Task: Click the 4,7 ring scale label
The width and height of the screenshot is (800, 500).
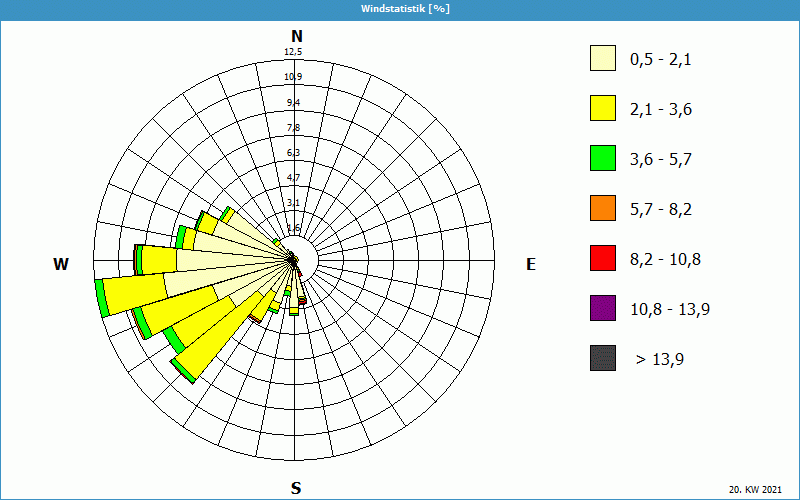Action: [x=293, y=178]
